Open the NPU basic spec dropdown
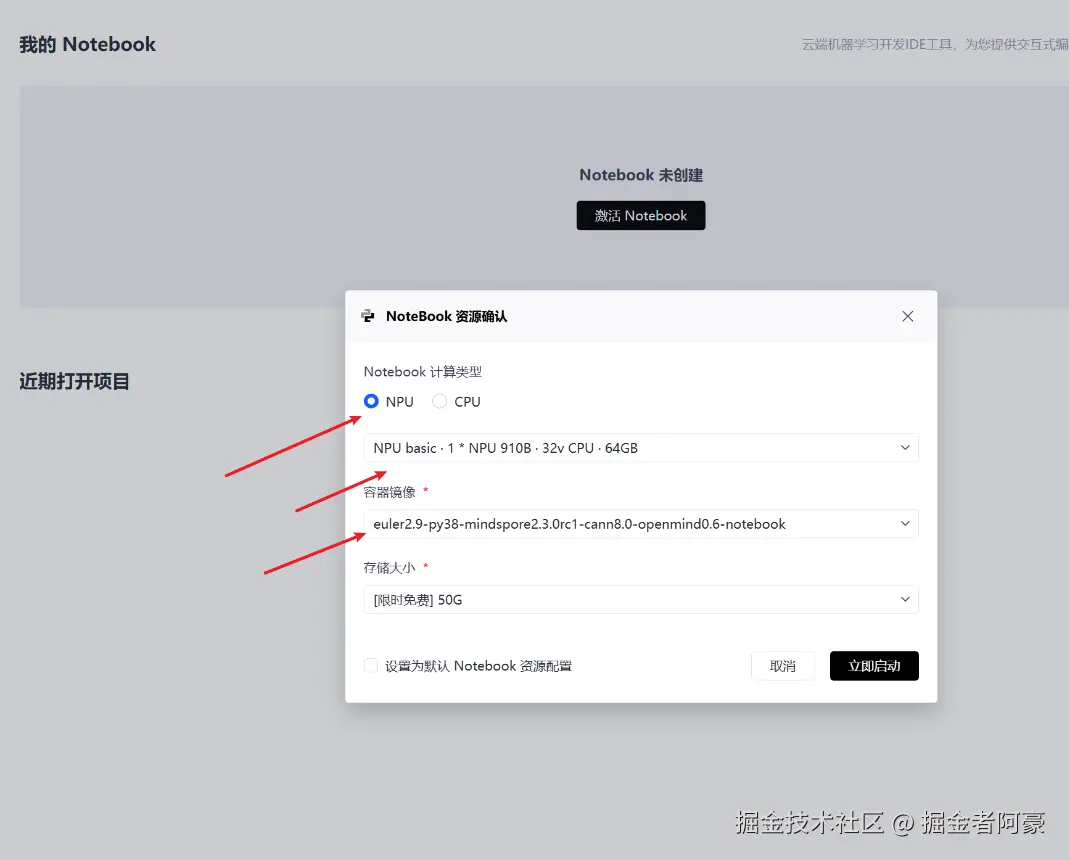1069x860 pixels. [x=641, y=448]
